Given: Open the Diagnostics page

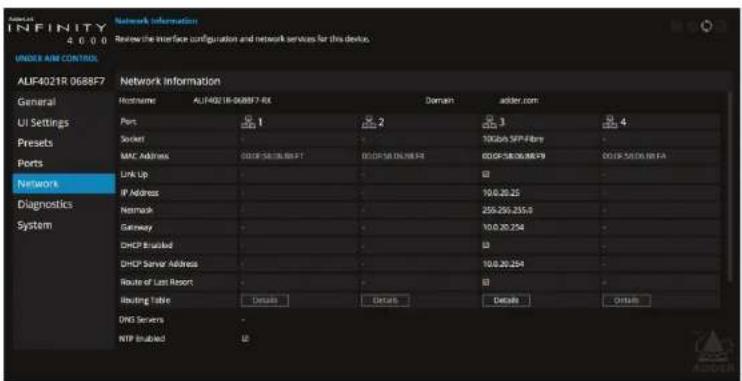Looking at the screenshot, I should (x=45, y=204).
